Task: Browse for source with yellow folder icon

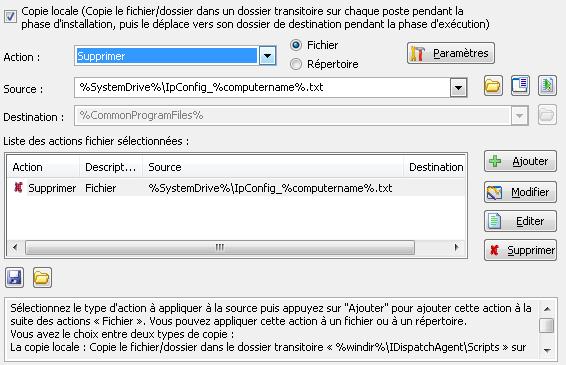Action: coord(493,86)
